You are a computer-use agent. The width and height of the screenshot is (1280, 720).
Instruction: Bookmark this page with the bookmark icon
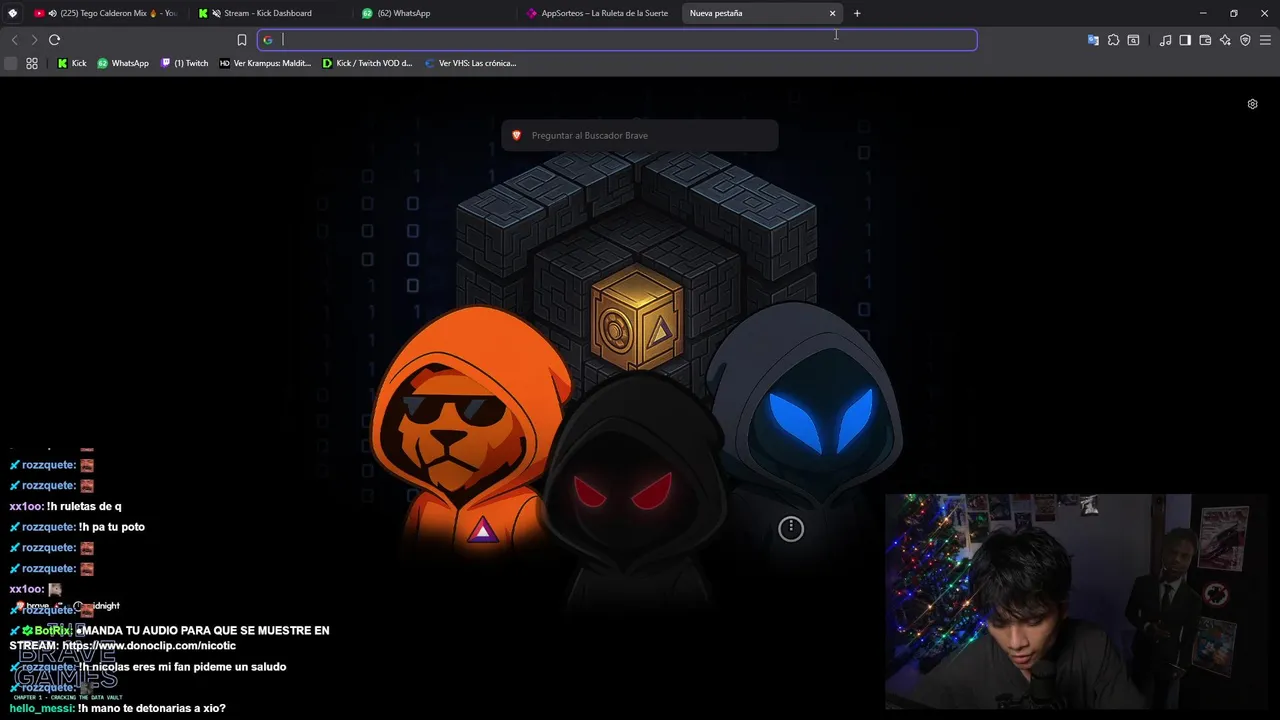(x=242, y=40)
